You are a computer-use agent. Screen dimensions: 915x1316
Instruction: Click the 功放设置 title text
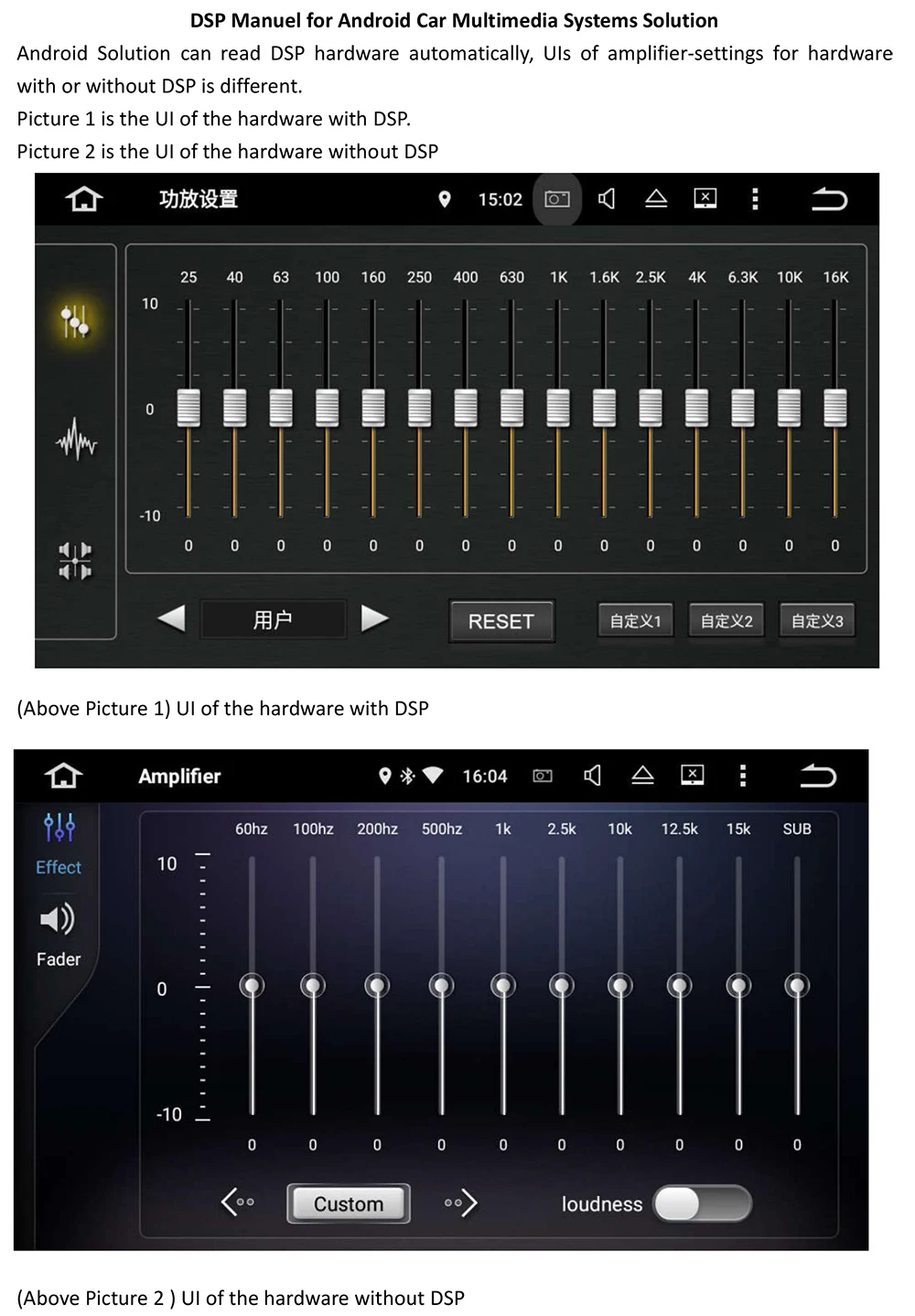(x=199, y=198)
